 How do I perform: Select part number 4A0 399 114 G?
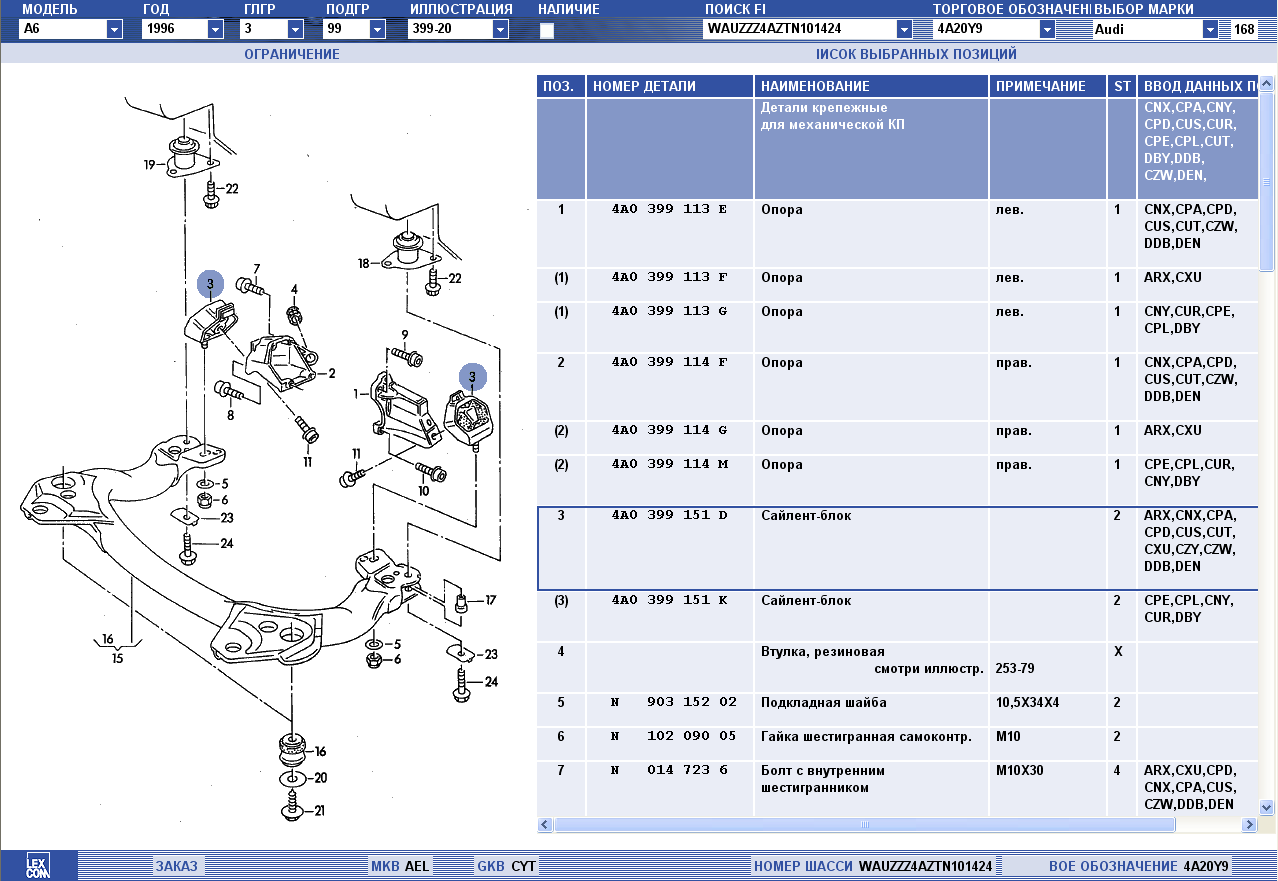669,430
